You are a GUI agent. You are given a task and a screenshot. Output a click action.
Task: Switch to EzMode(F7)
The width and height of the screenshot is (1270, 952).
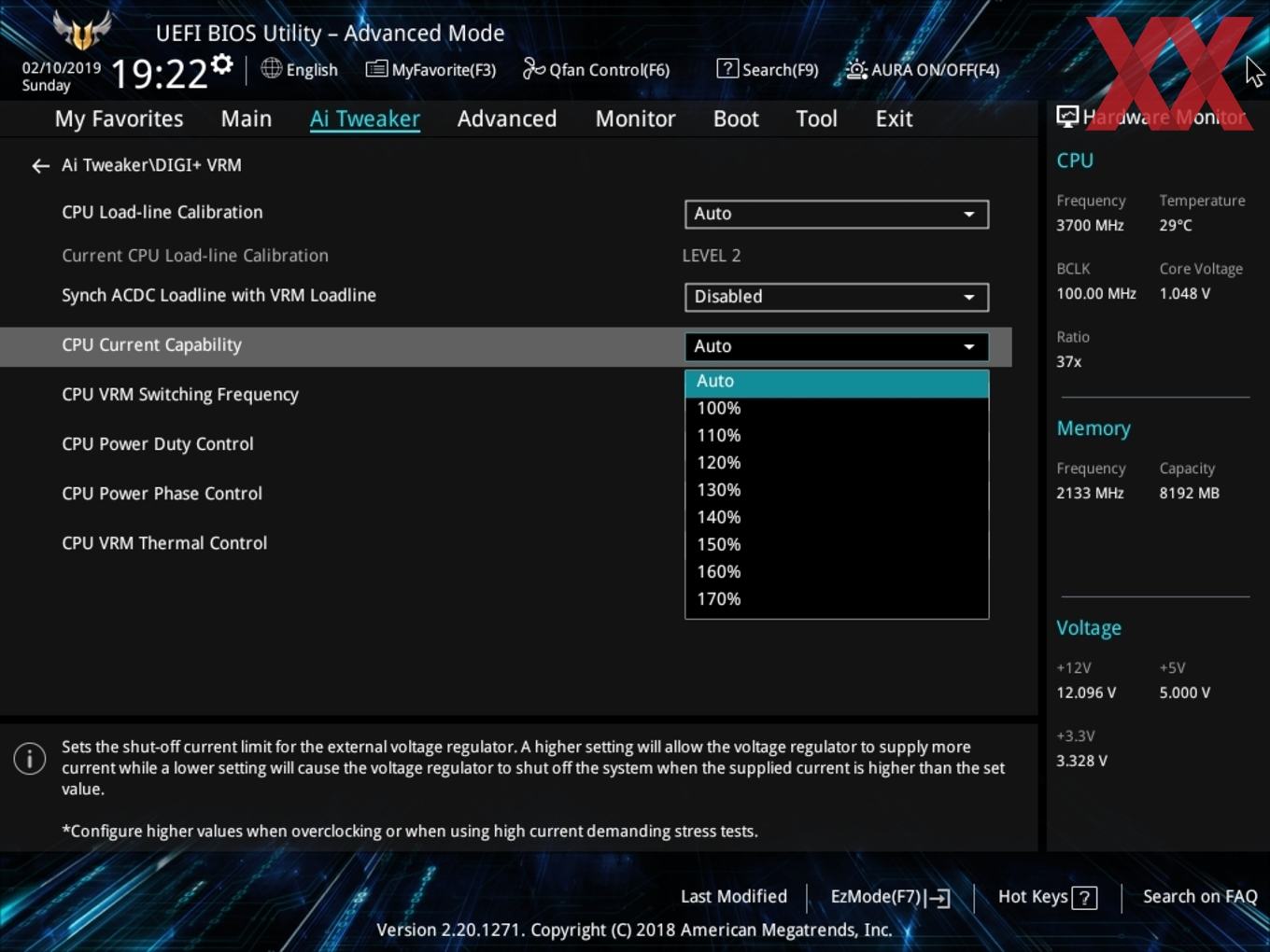pyautogui.click(x=890, y=897)
